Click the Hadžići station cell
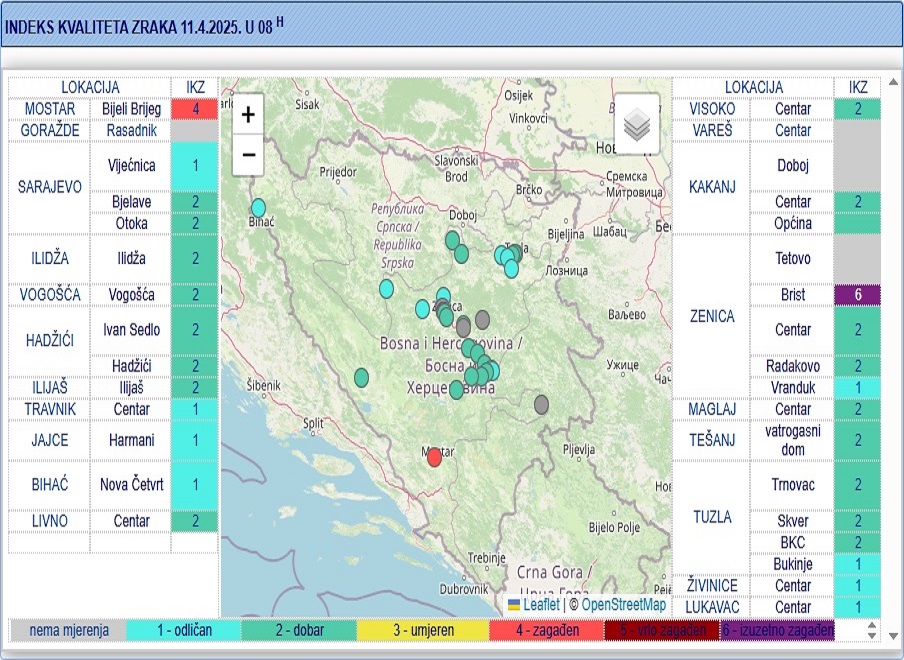Image resolution: width=904 pixels, height=660 pixels. pyautogui.click(x=131, y=365)
